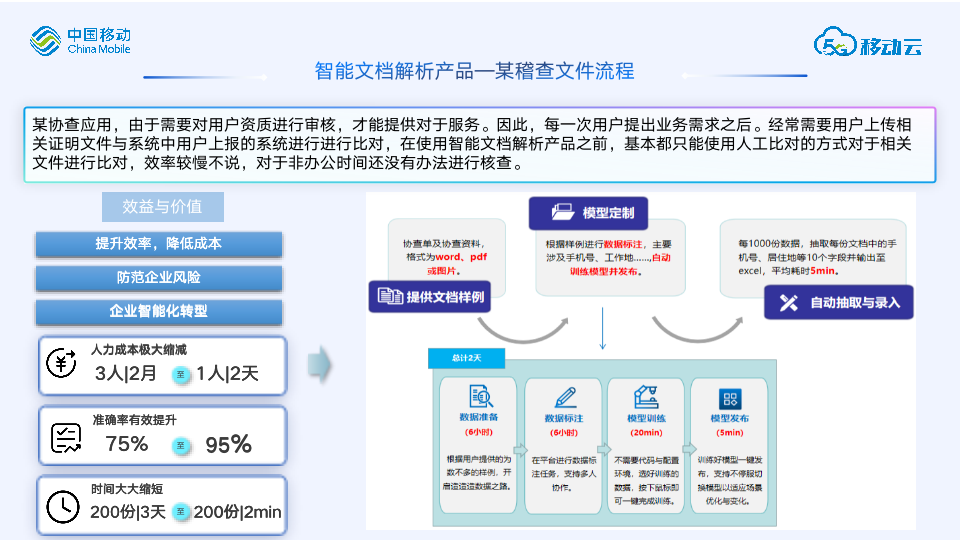Click the value 200份|2min

[x=238, y=512]
